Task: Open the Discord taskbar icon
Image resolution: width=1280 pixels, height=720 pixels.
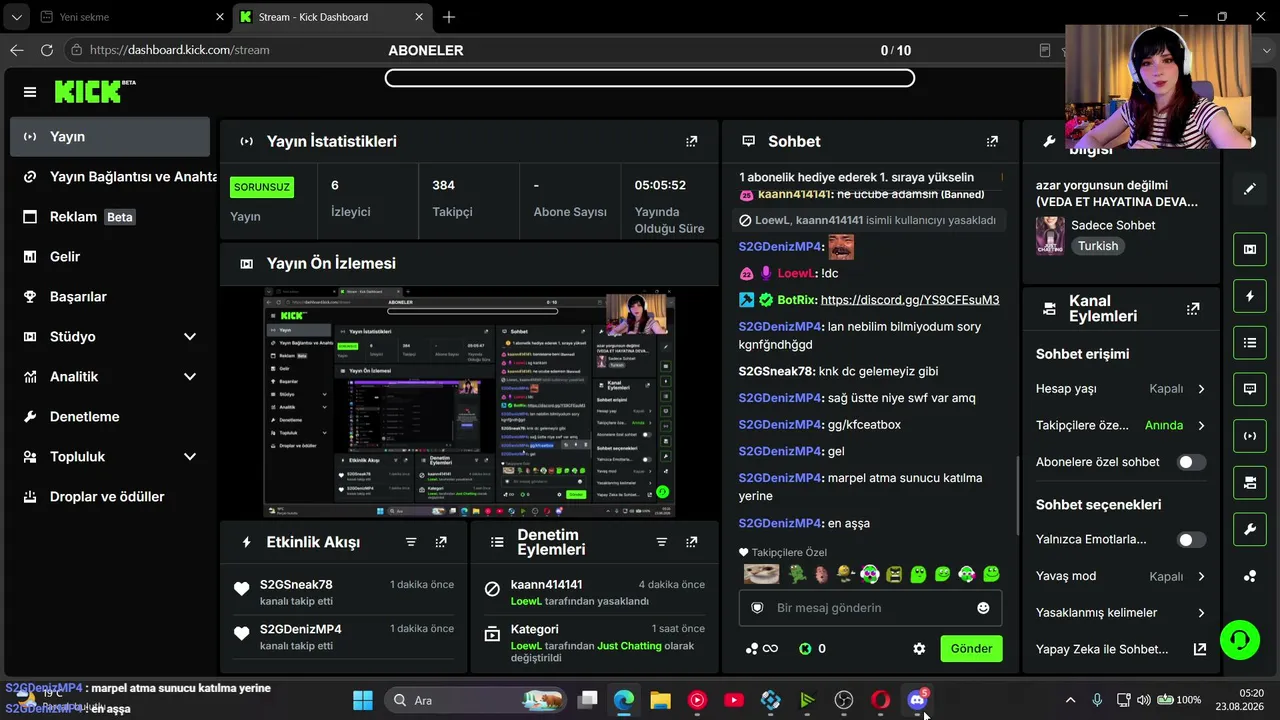Action: 917,700
